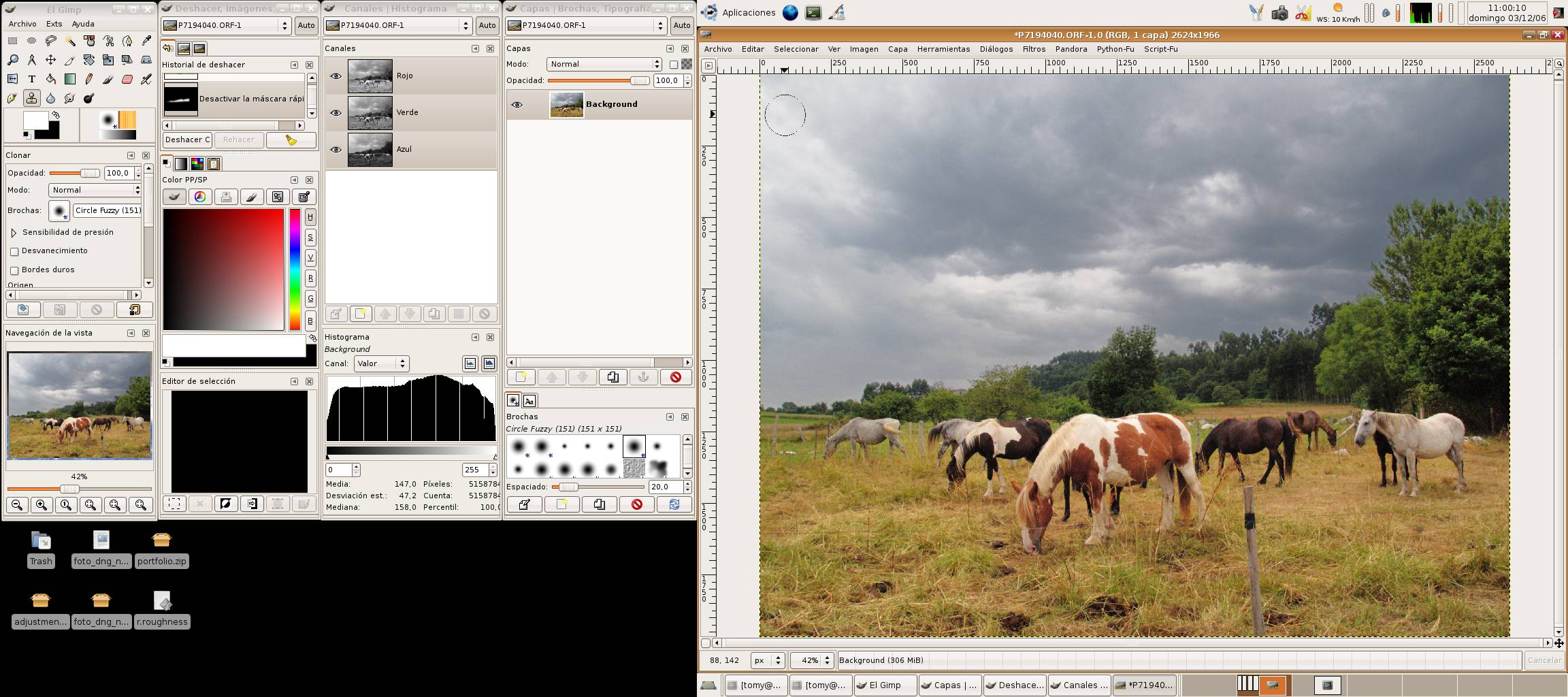Click refresh brushes button in Brochas
The image size is (1568, 697).
[x=674, y=504]
